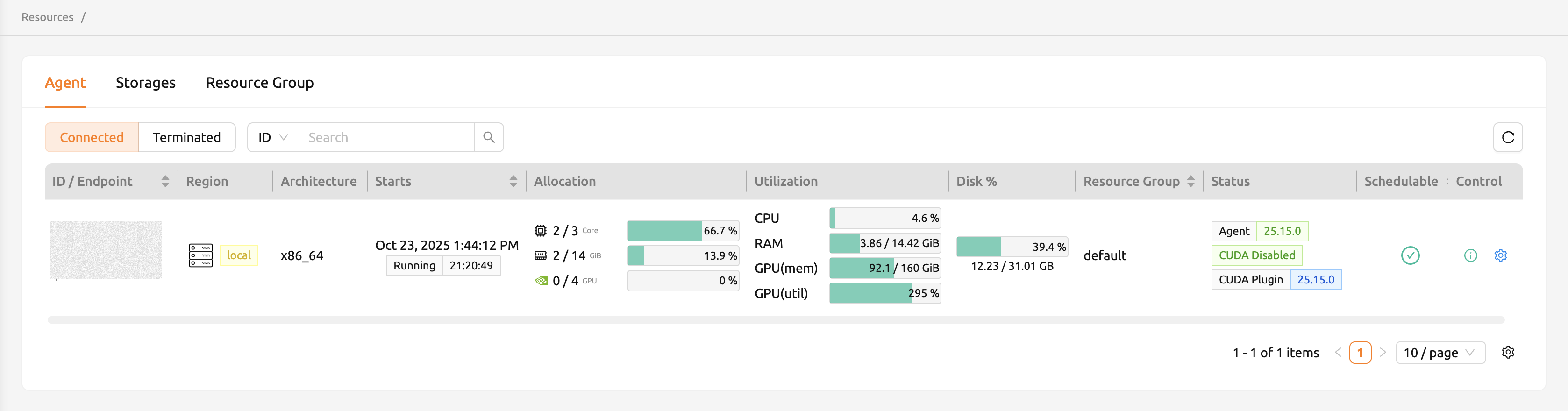Open agent info detail icon
This screenshot has height=411, width=1568.
tap(1470, 256)
